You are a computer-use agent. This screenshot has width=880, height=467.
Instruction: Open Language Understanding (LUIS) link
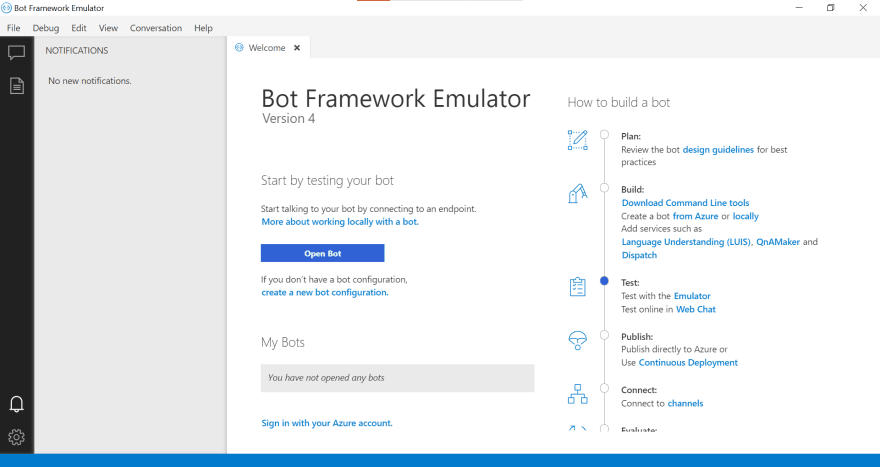point(686,242)
